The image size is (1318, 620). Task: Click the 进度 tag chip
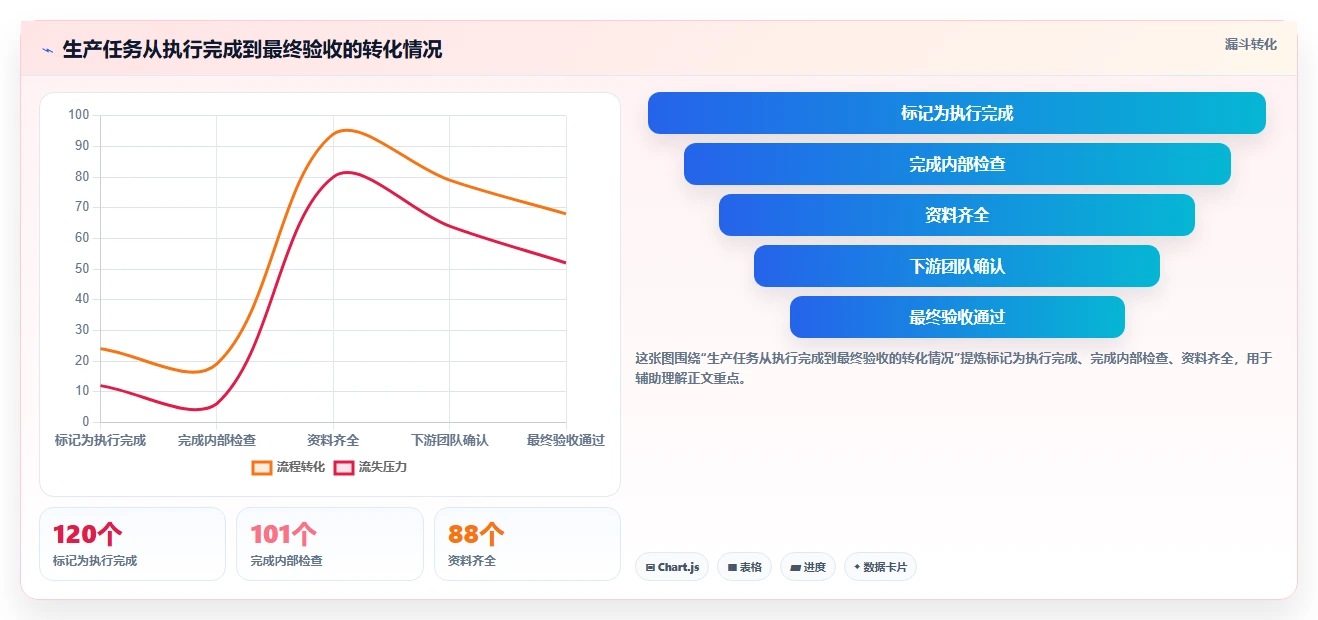(808, 567)
